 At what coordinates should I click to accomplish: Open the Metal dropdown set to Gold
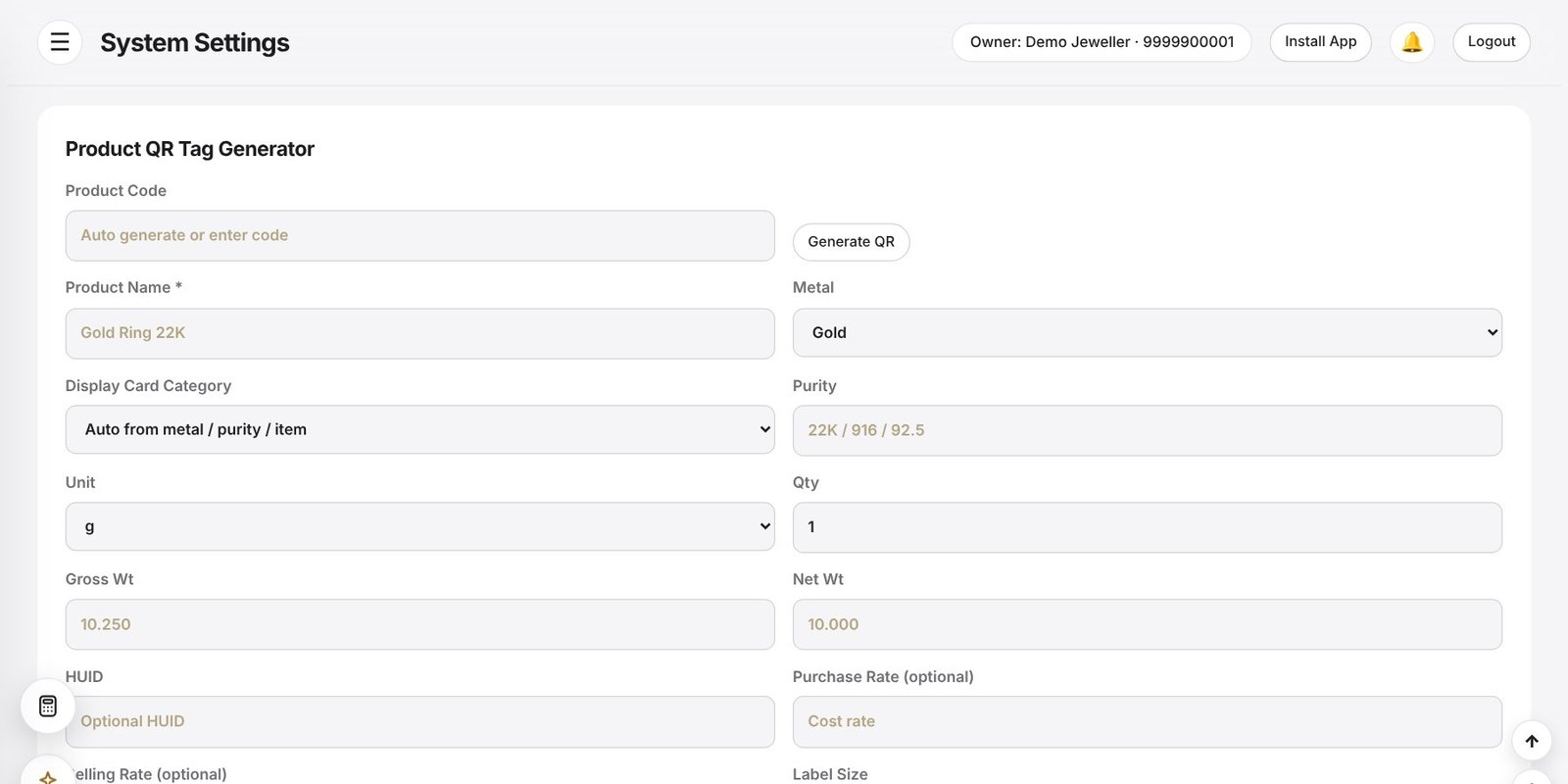1147,333
